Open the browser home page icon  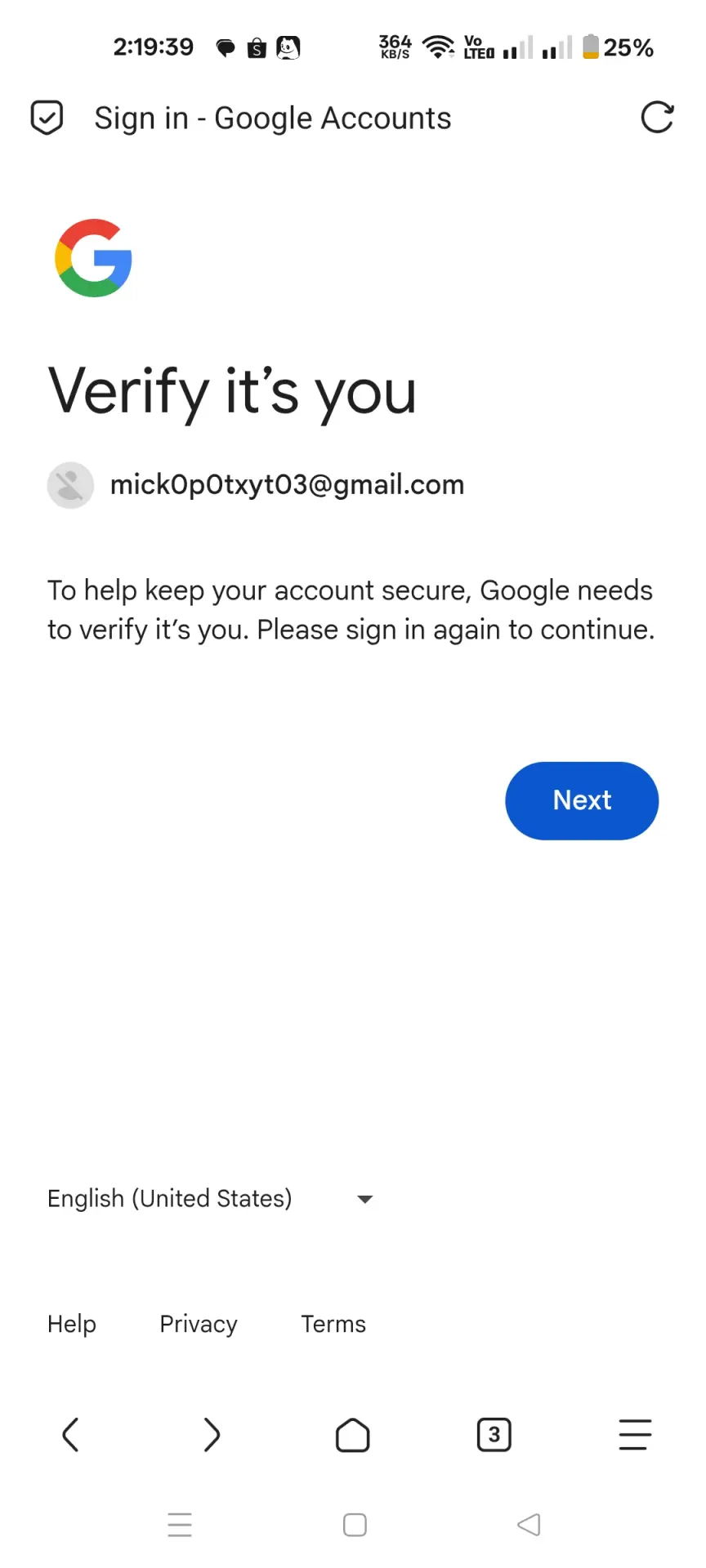pyautogui.click(x=353, y=1435)
